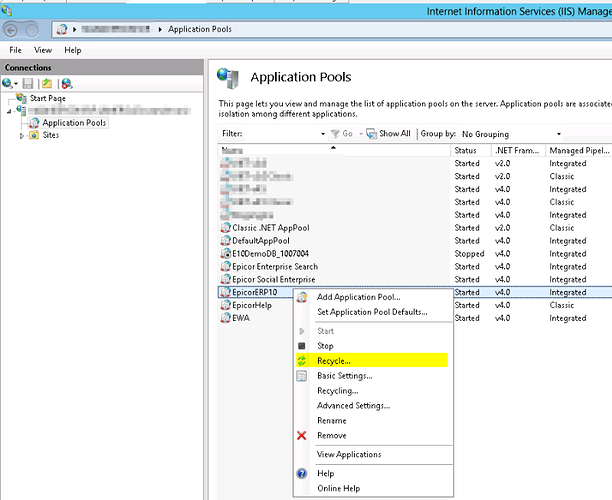This screenshot has width=612, height=500.
Task: Click the v2.0 value in Classic .NET AppPool row
Action: tap(502, 228)
